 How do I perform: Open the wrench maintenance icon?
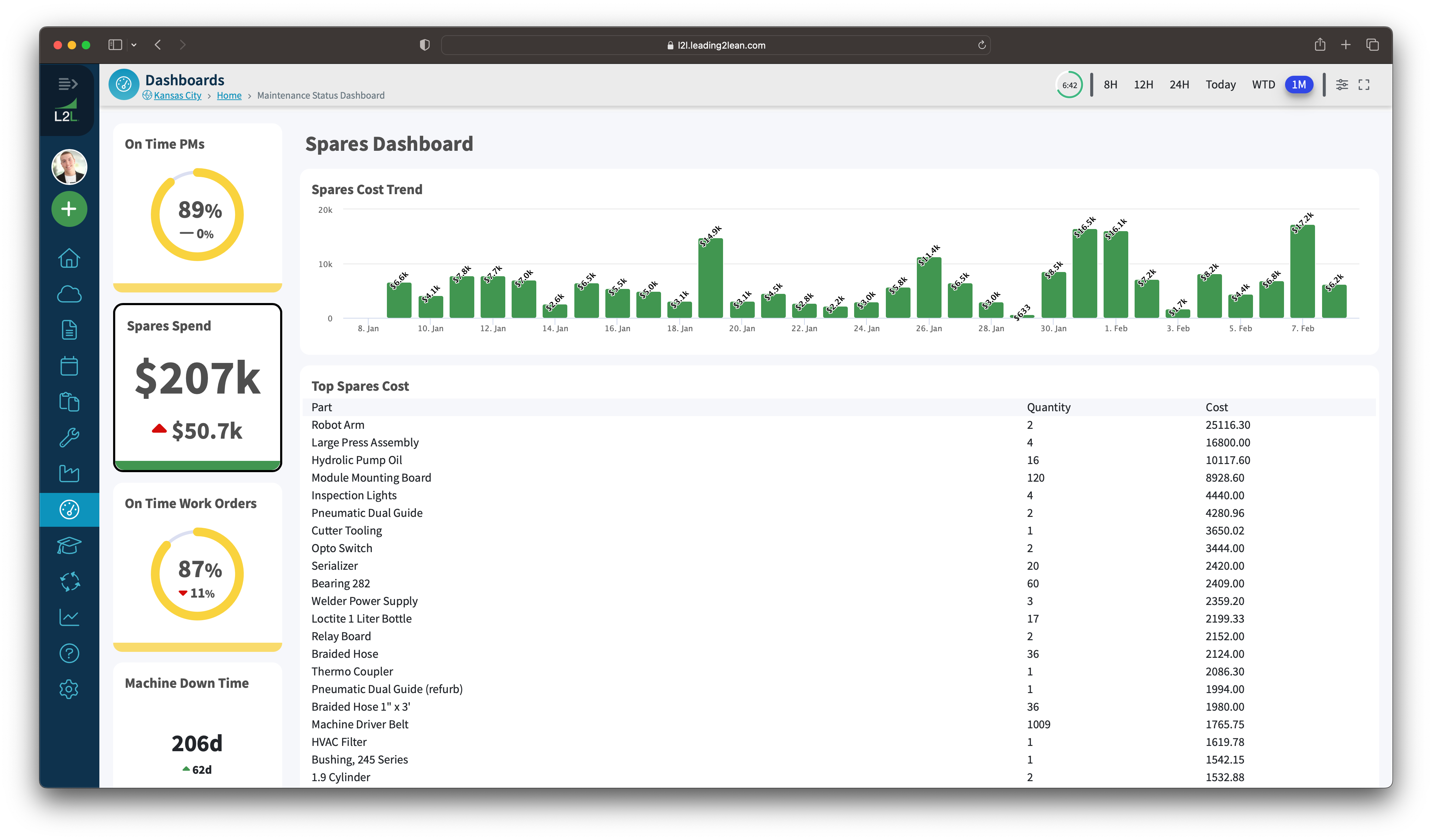click(69, 438)
